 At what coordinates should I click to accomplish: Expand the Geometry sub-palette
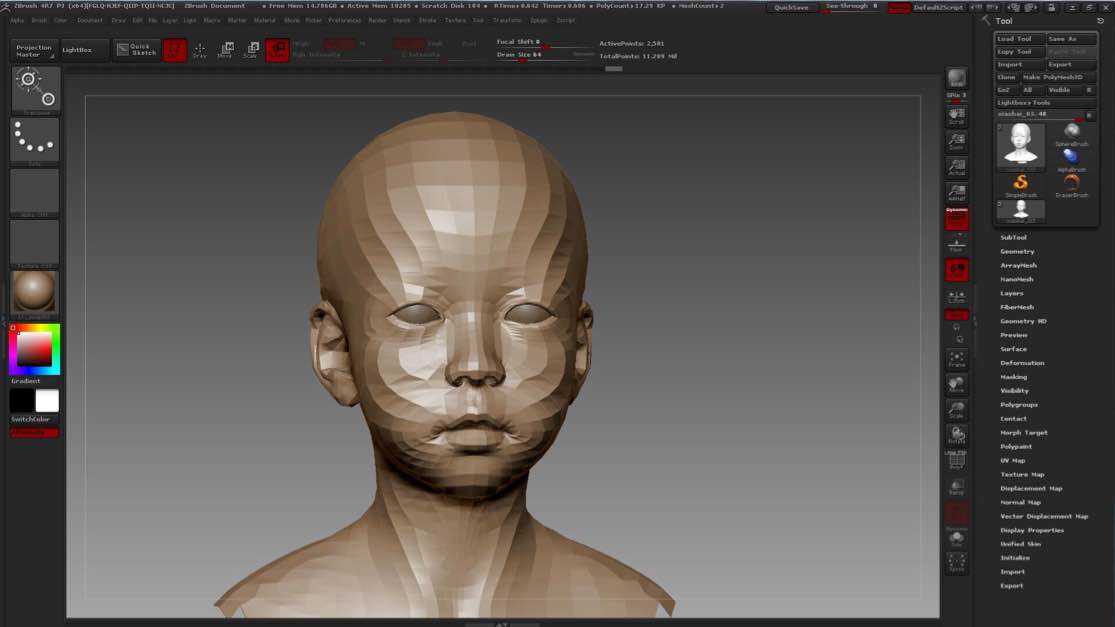(1018, 252)
